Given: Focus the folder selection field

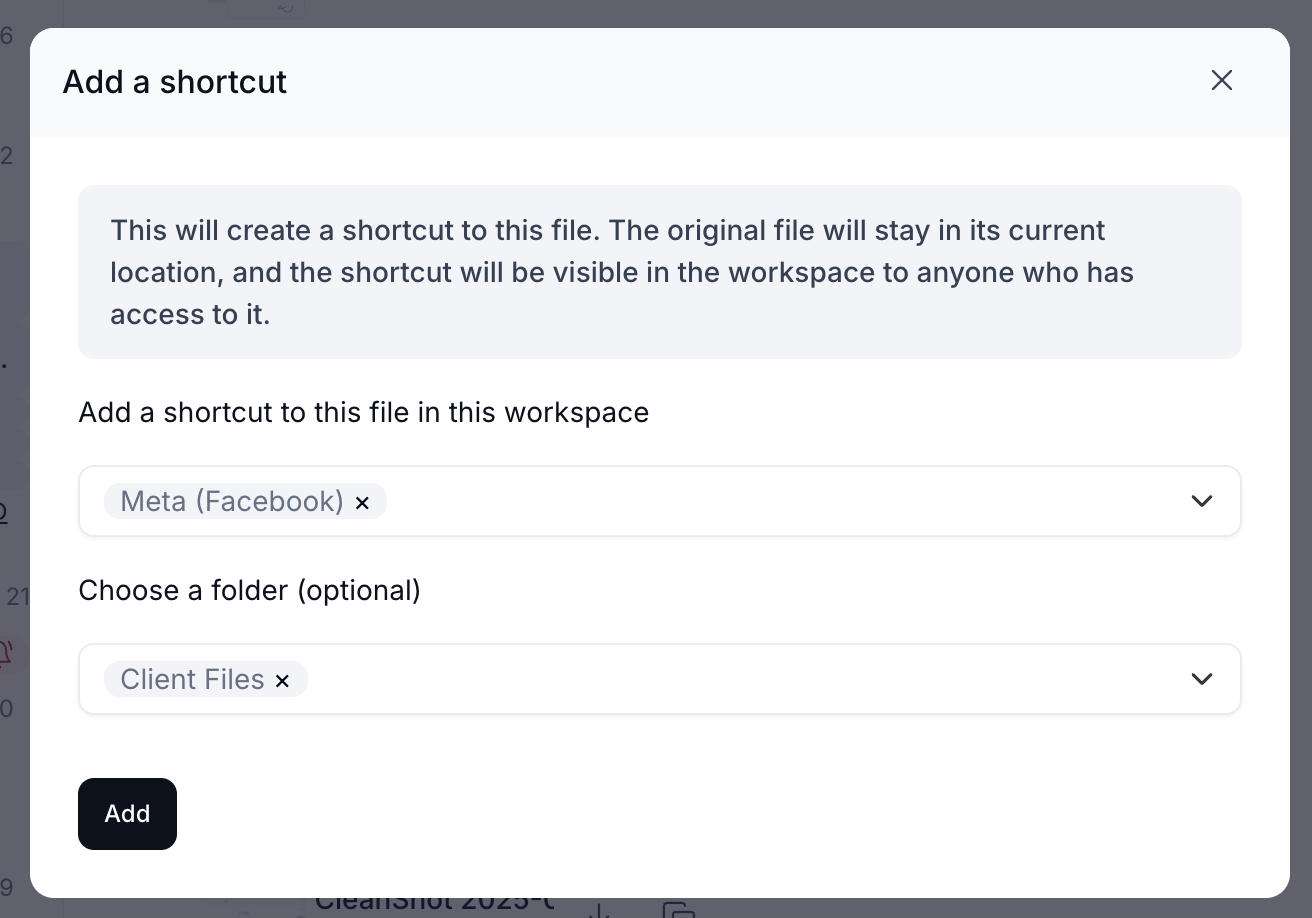Looking at the screenshot, I should [660, 679].
